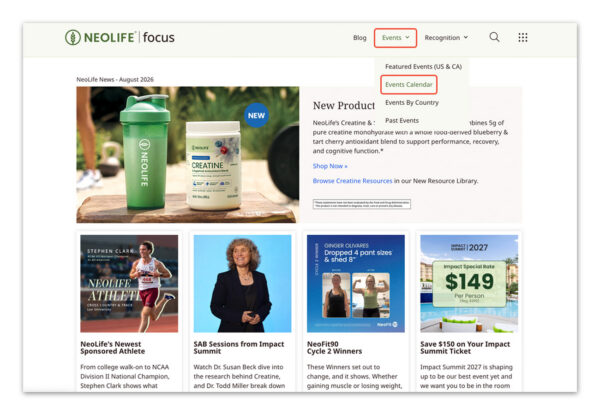Click the Shop Now link
This screenshot has height=415, width=600.
coord(330,166)
